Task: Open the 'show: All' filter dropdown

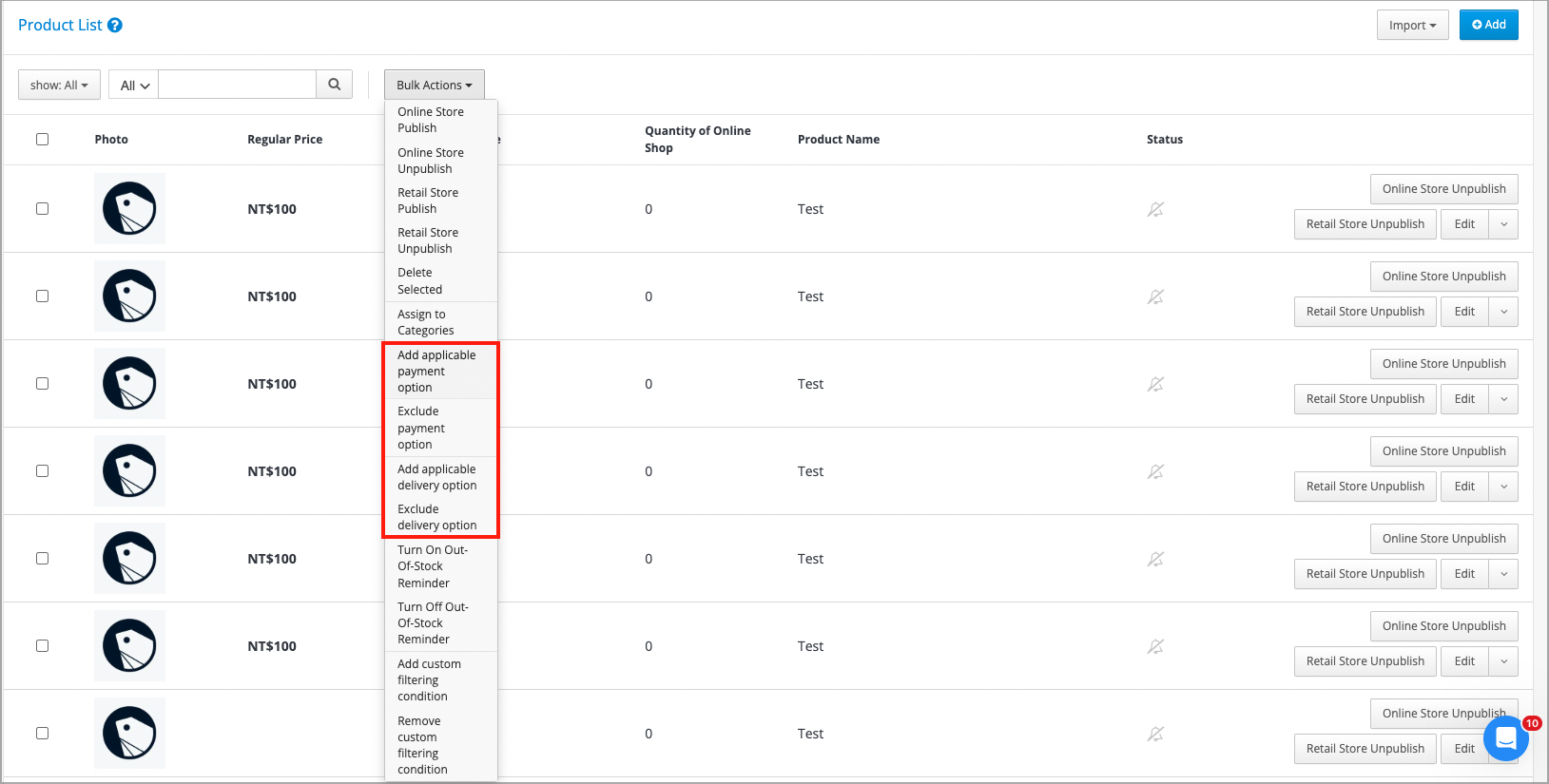Action: pos(59,85)
